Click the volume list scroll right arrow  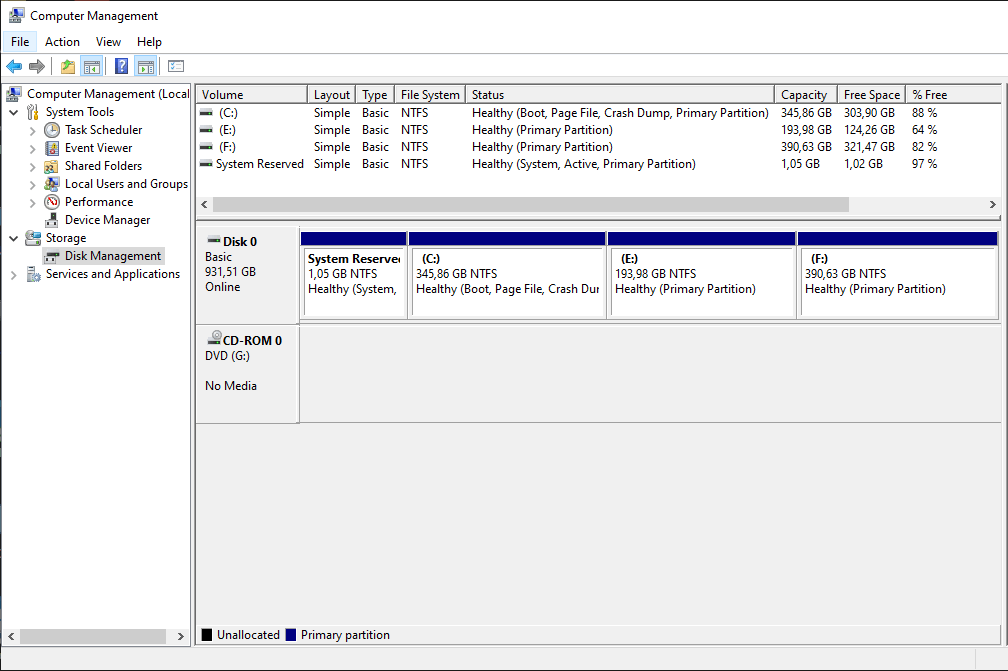[993, 204]
